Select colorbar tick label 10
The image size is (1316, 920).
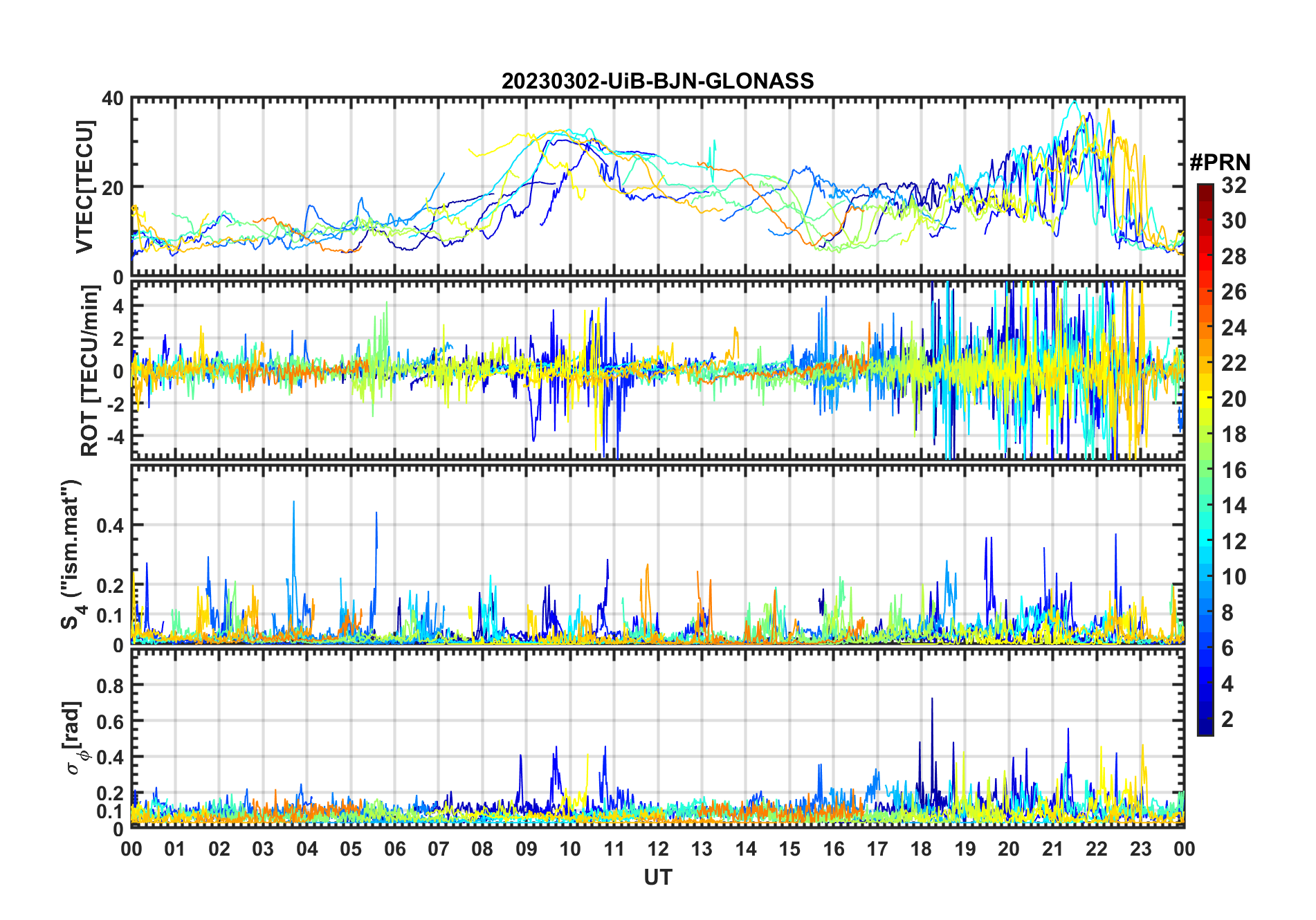coord(1234,577)
